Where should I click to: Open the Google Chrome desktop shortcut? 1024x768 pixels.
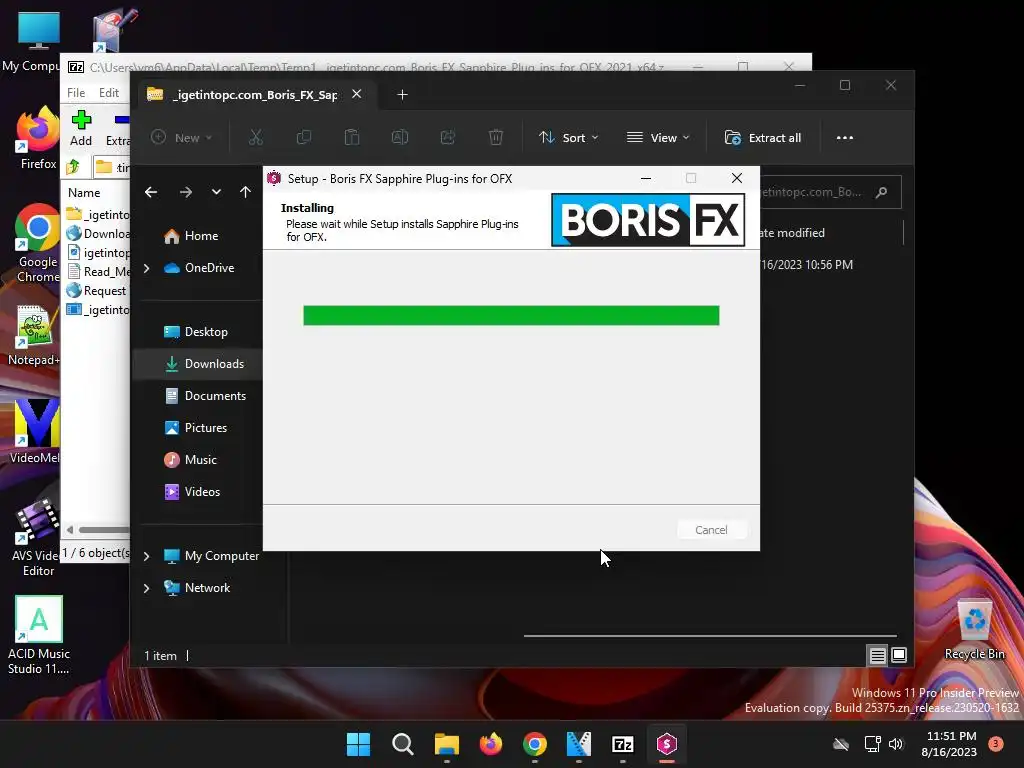(x=37, y=243)
